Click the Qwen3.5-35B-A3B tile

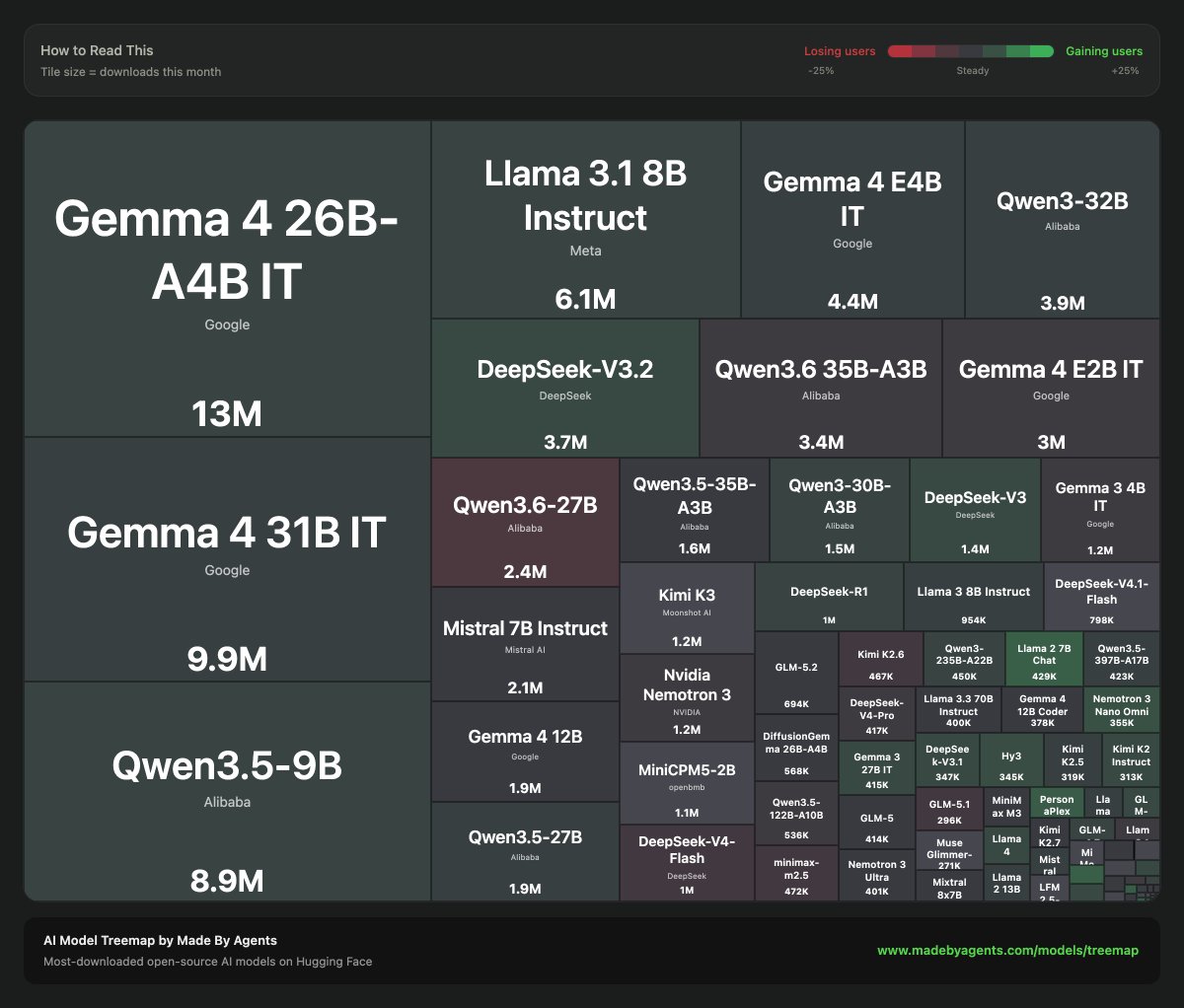pyautogui.click(x=695, y=510)
